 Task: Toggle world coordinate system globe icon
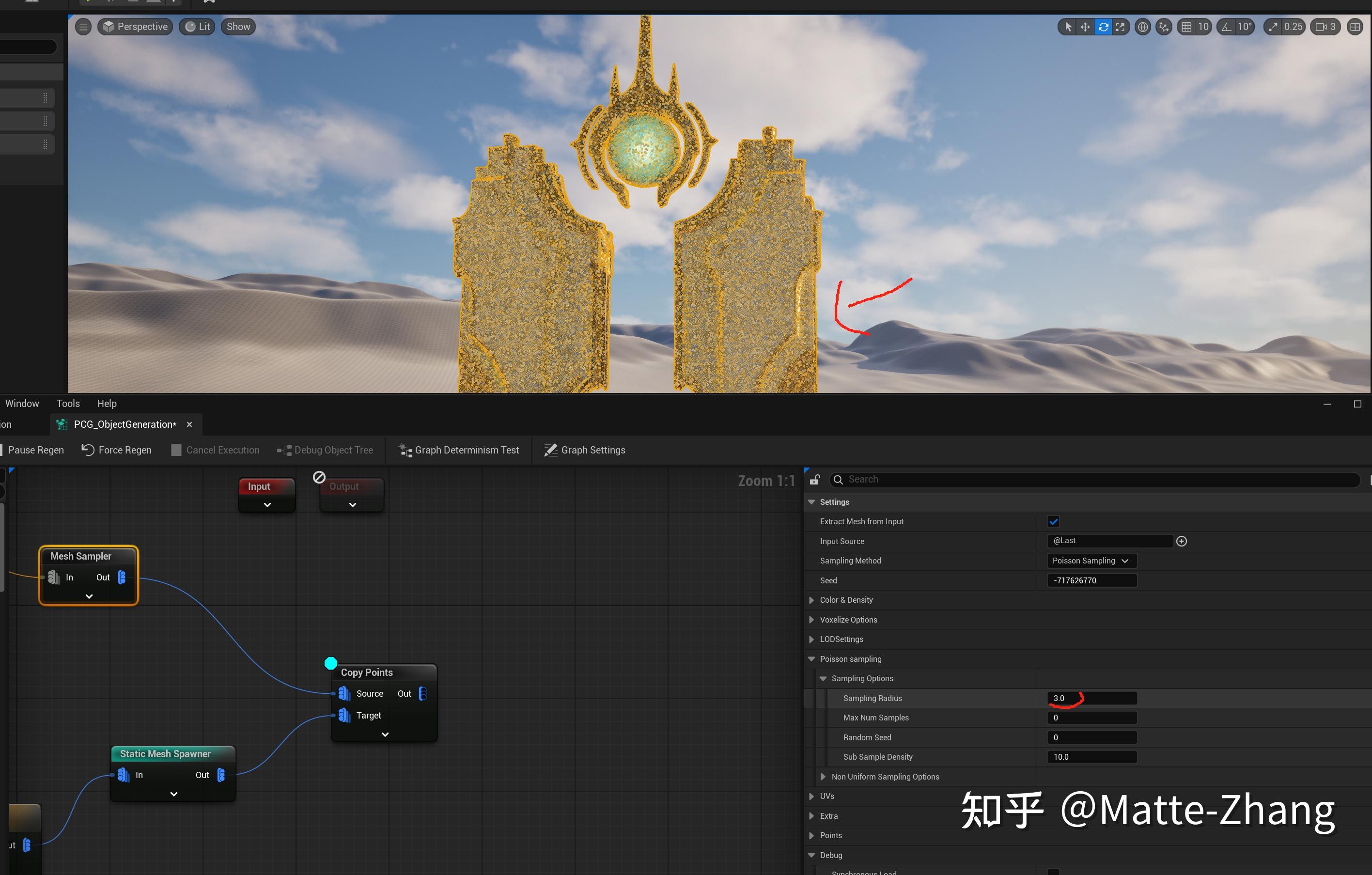point(1142,27)
